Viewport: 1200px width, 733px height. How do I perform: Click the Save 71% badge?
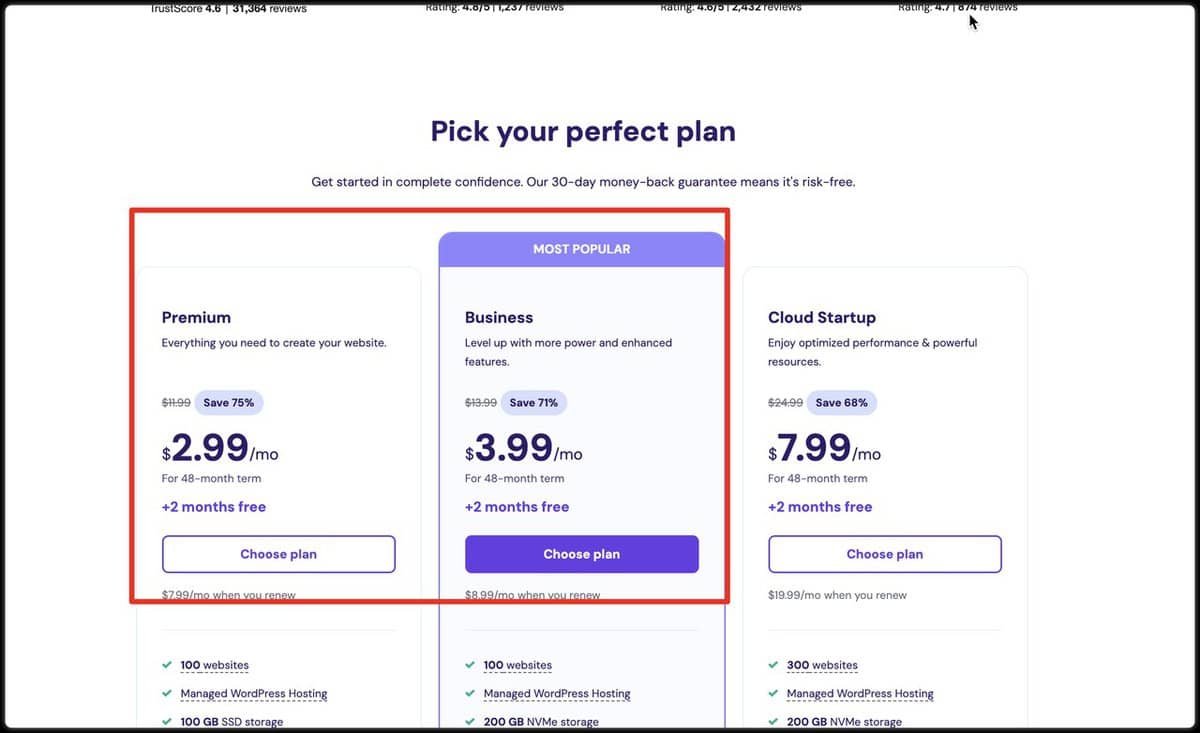pos(534,403)
